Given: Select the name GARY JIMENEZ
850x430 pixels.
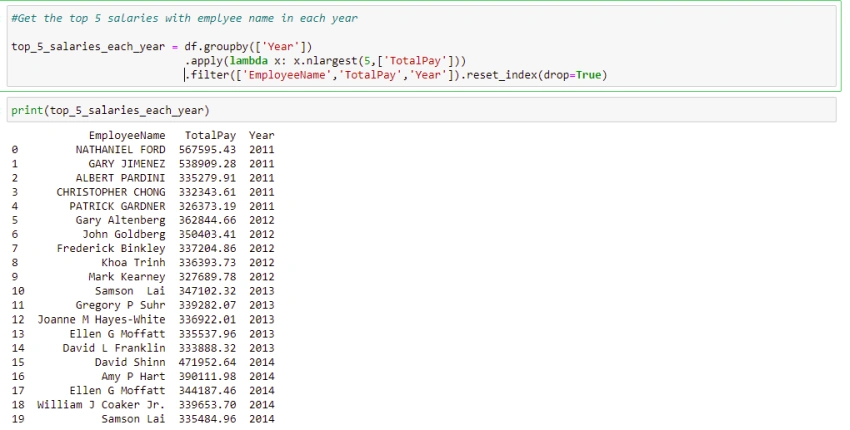Looking at the screenshot, I should [127, 164].
